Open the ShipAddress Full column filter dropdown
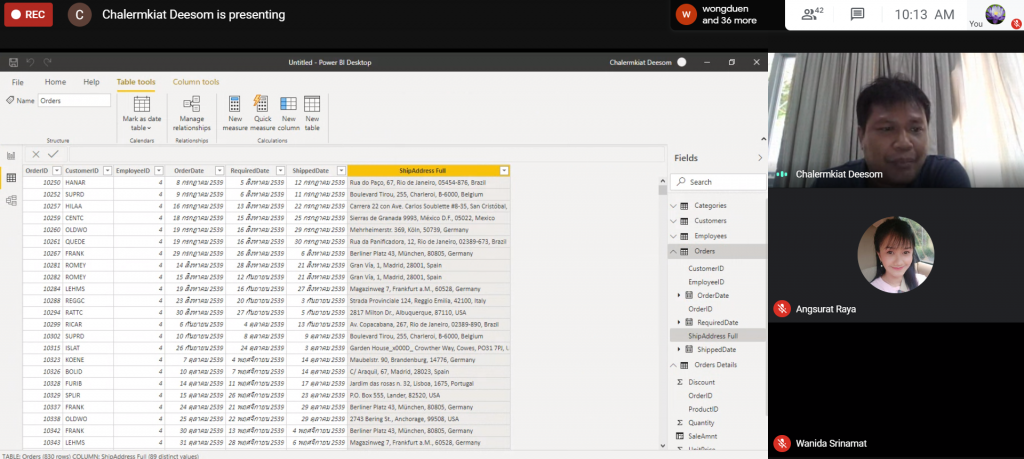Viewport: 1024px width, 459px height. coord(504,171)
